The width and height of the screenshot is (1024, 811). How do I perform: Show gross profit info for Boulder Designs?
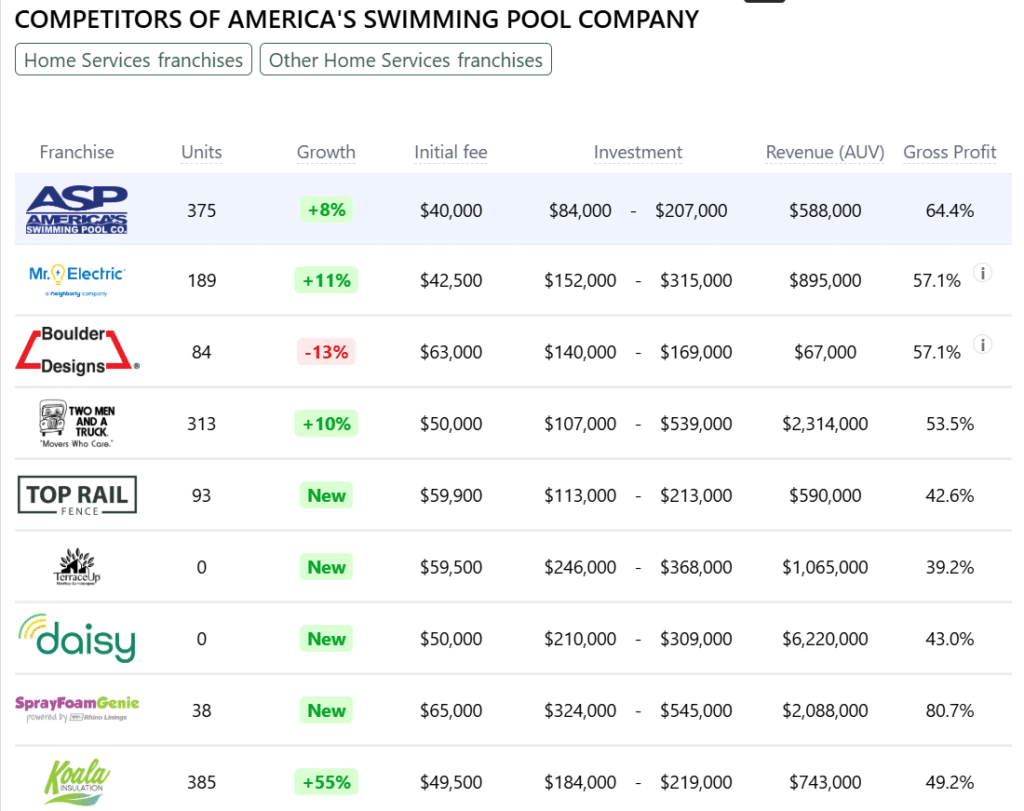(x=982, y=344)
